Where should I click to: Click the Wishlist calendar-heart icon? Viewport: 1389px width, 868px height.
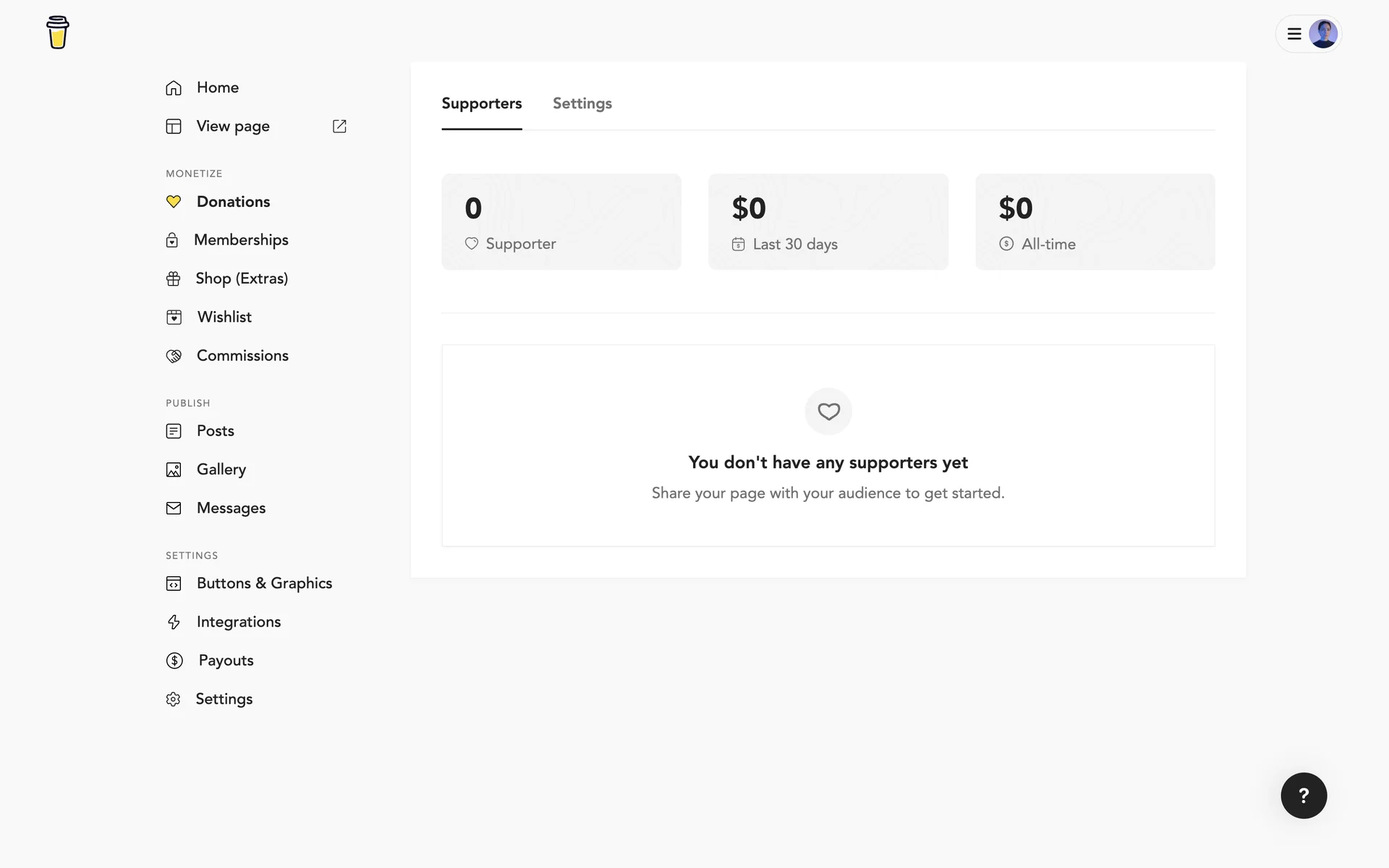[174, 318]
